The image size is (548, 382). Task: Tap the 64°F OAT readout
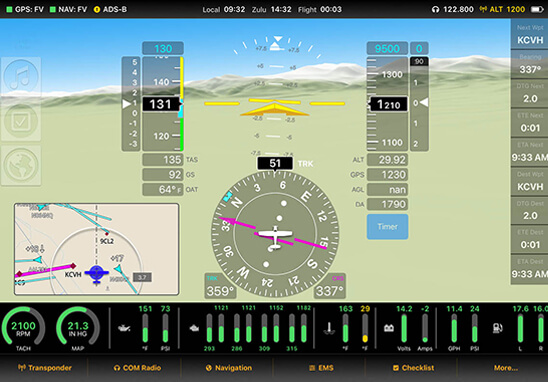[163, 189]
